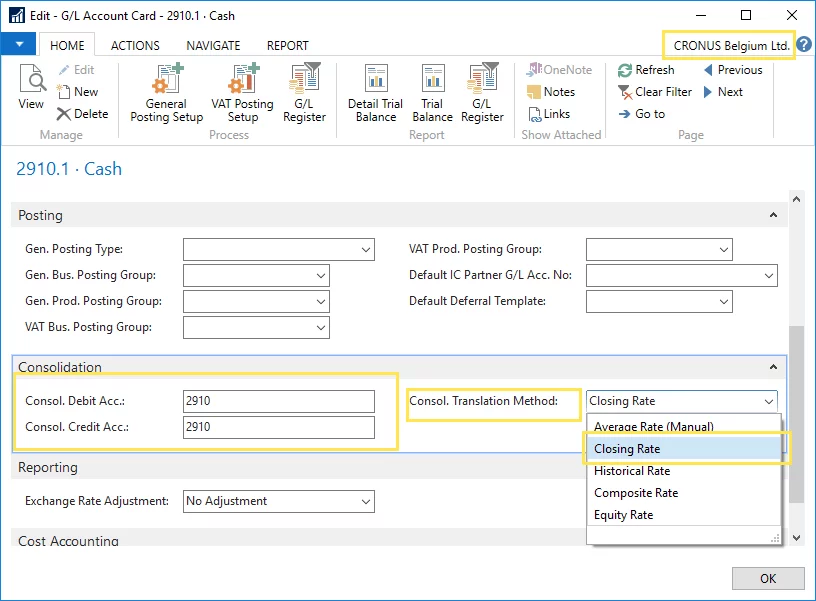Screen dimensions: 816x601
Task: Run the Detail Trial Balance report
Action: tap(375, 93)
